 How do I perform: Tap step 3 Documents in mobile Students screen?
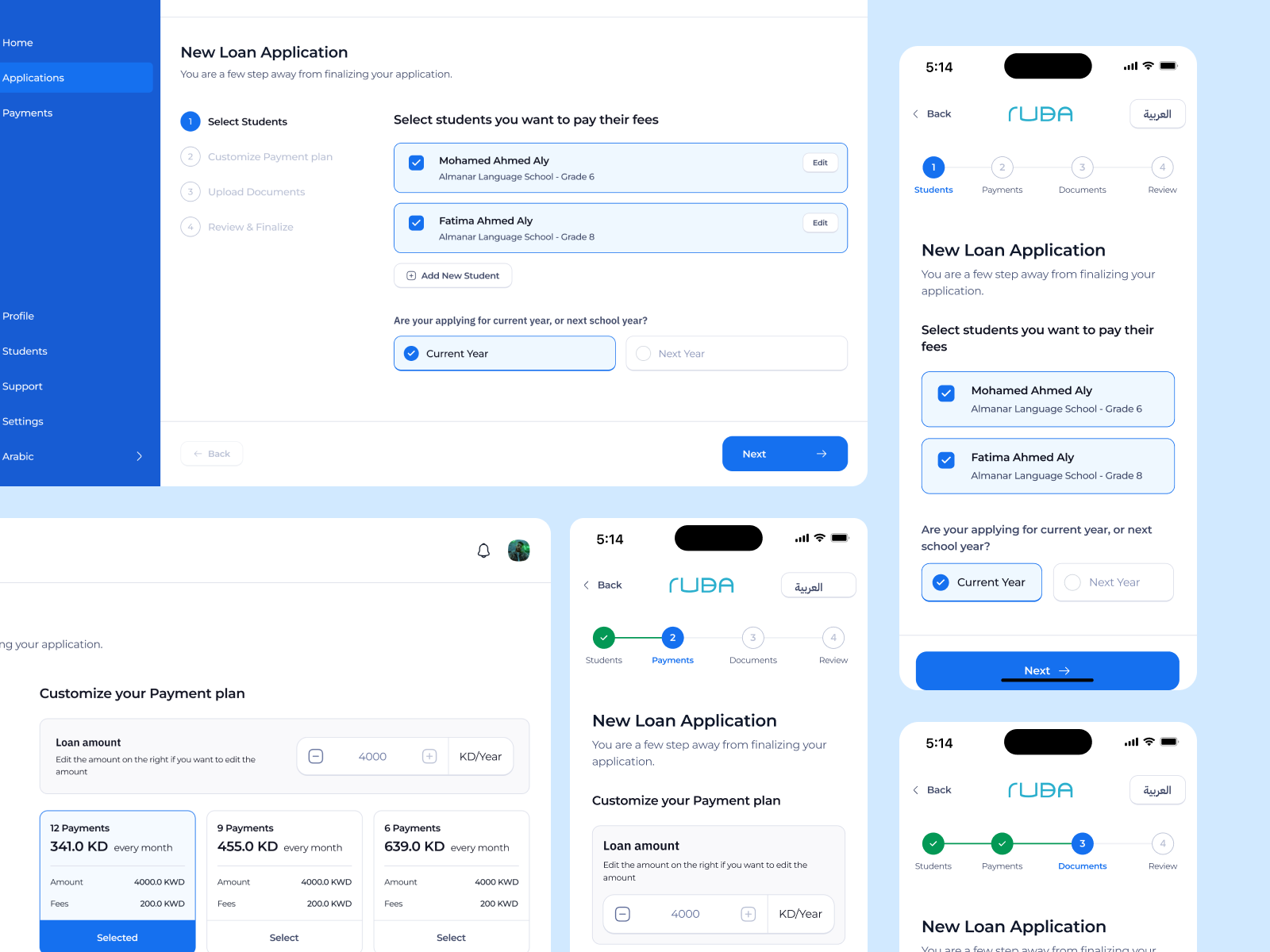(1082, 175)
